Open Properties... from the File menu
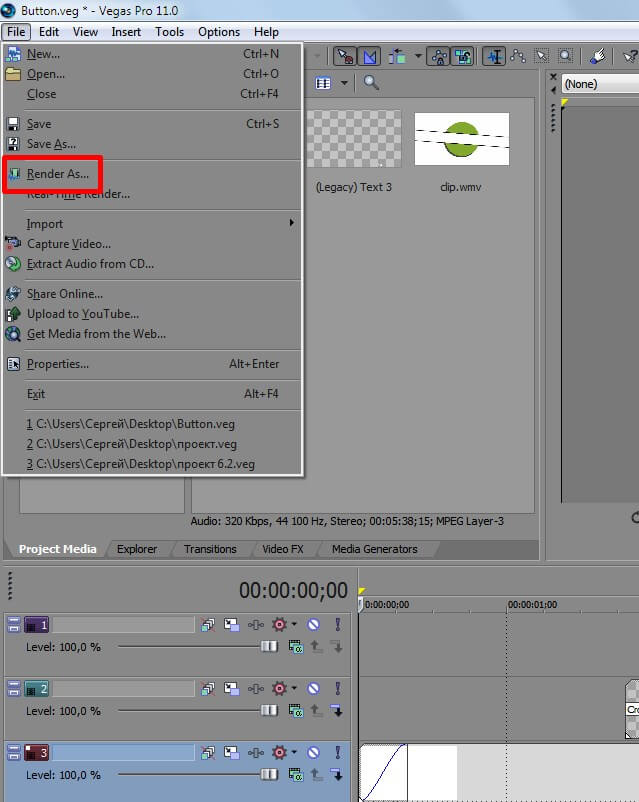The image size is (639, 802). click(152, 364)
